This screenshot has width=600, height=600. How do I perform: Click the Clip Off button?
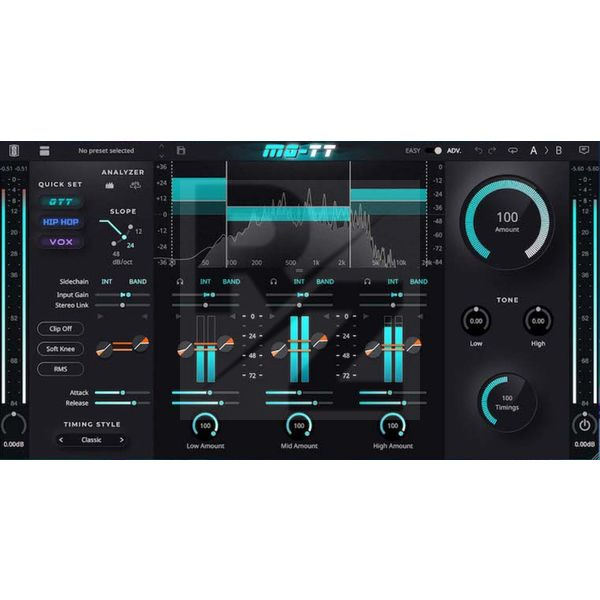click(60, 329)
